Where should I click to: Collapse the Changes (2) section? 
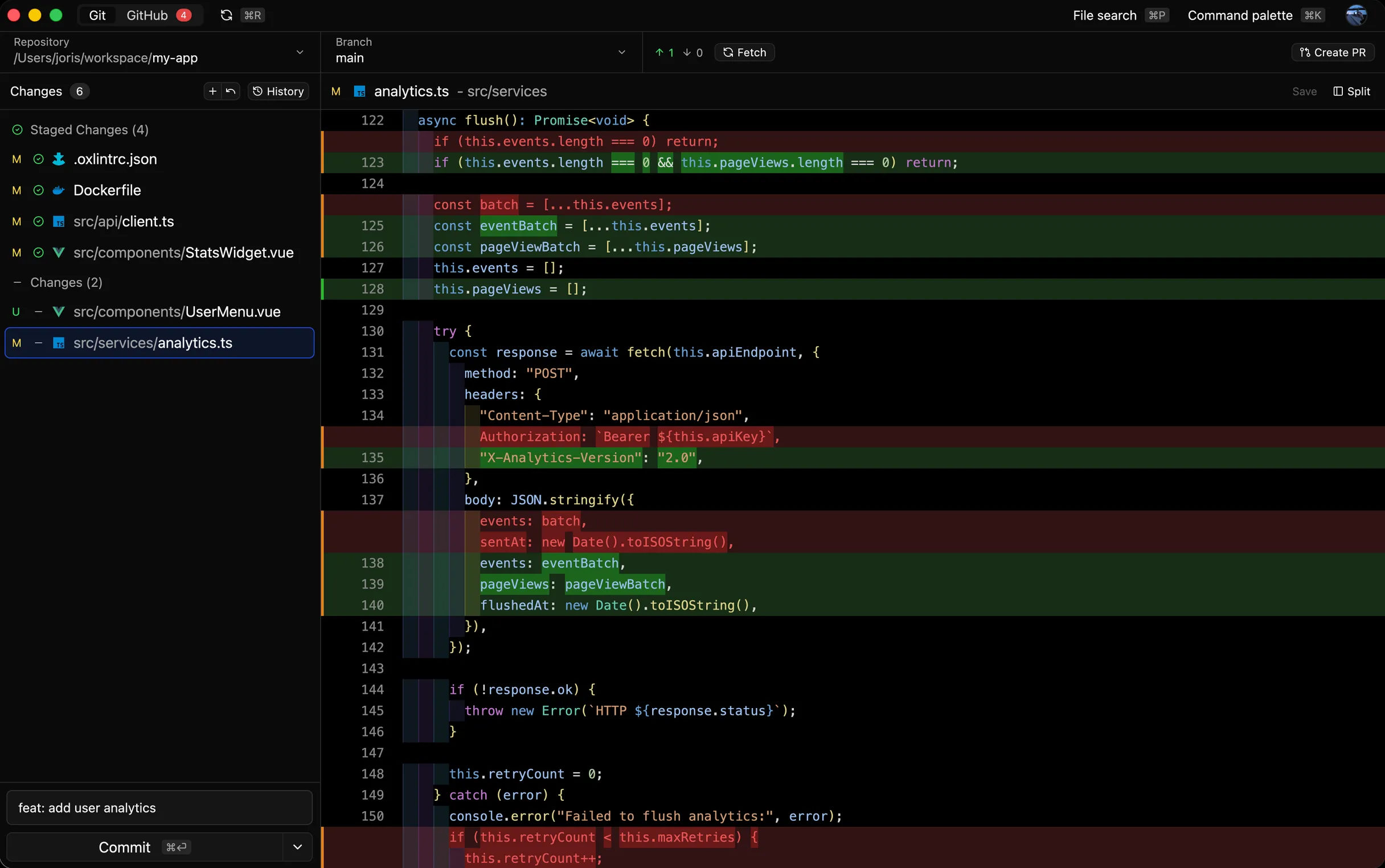coord(17,282)
